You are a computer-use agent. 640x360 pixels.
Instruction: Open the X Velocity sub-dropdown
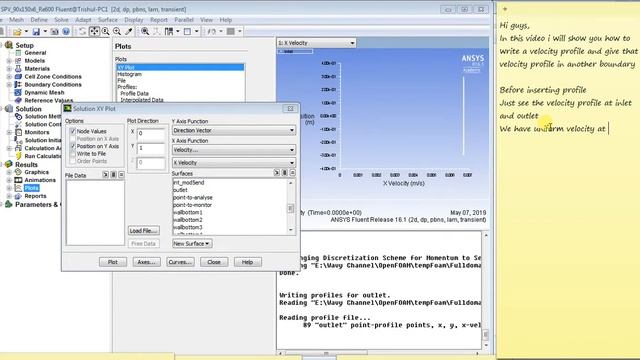234,162
